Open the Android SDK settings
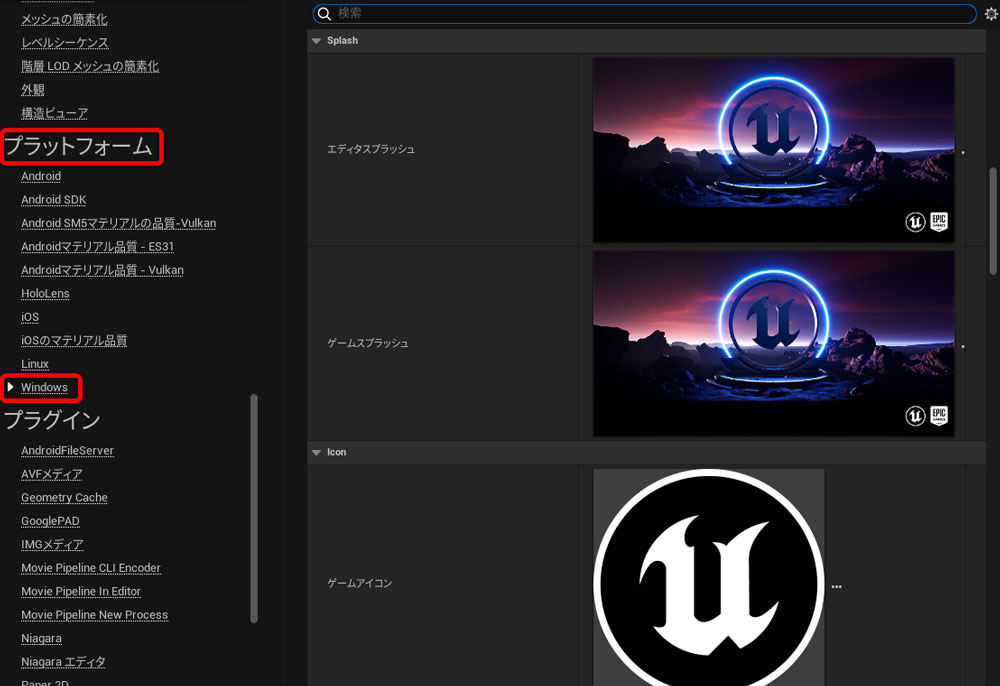 (x=54, y=200)
